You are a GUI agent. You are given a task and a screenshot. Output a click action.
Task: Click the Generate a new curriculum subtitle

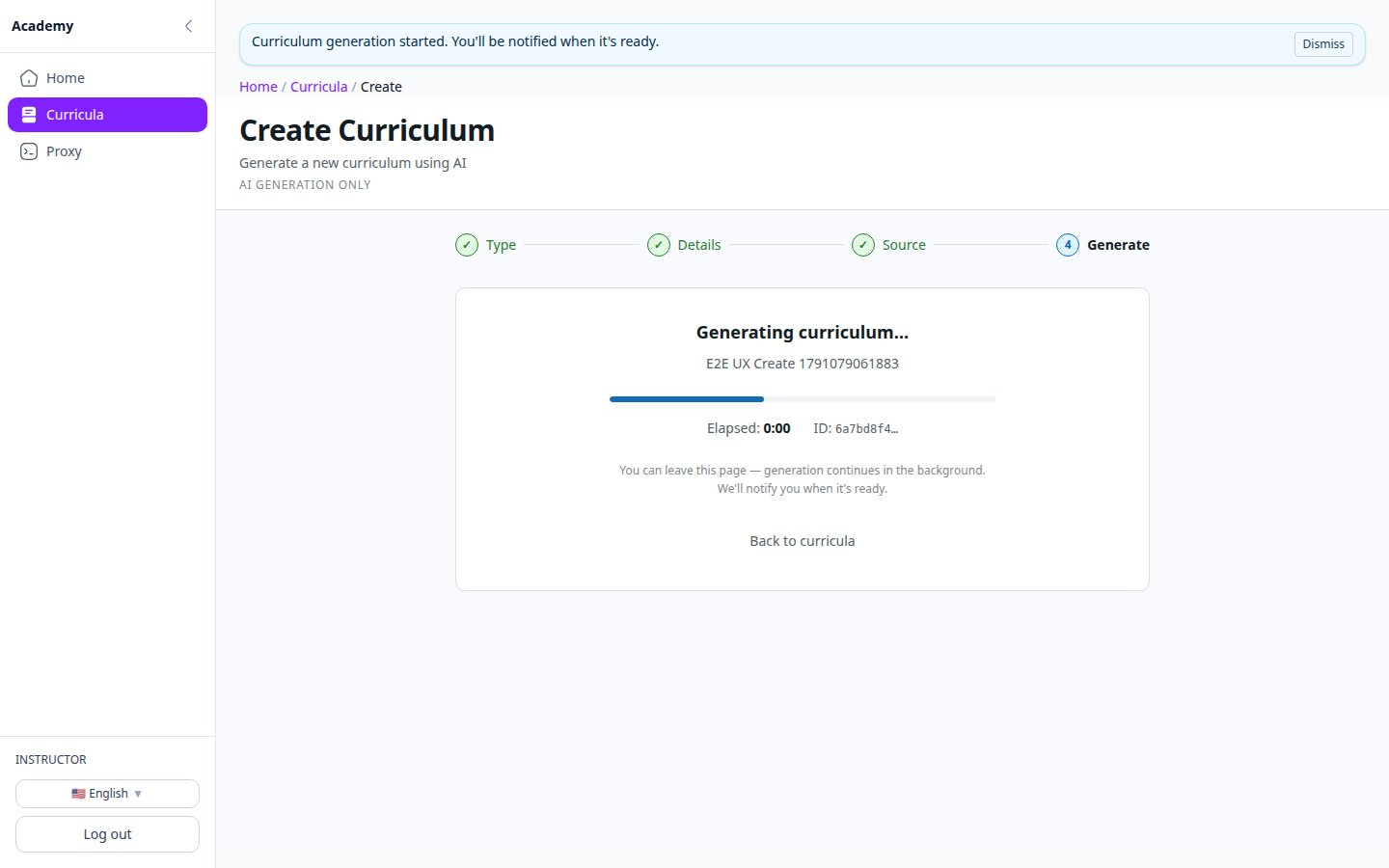pyautogui.click(x=353, y=163)
